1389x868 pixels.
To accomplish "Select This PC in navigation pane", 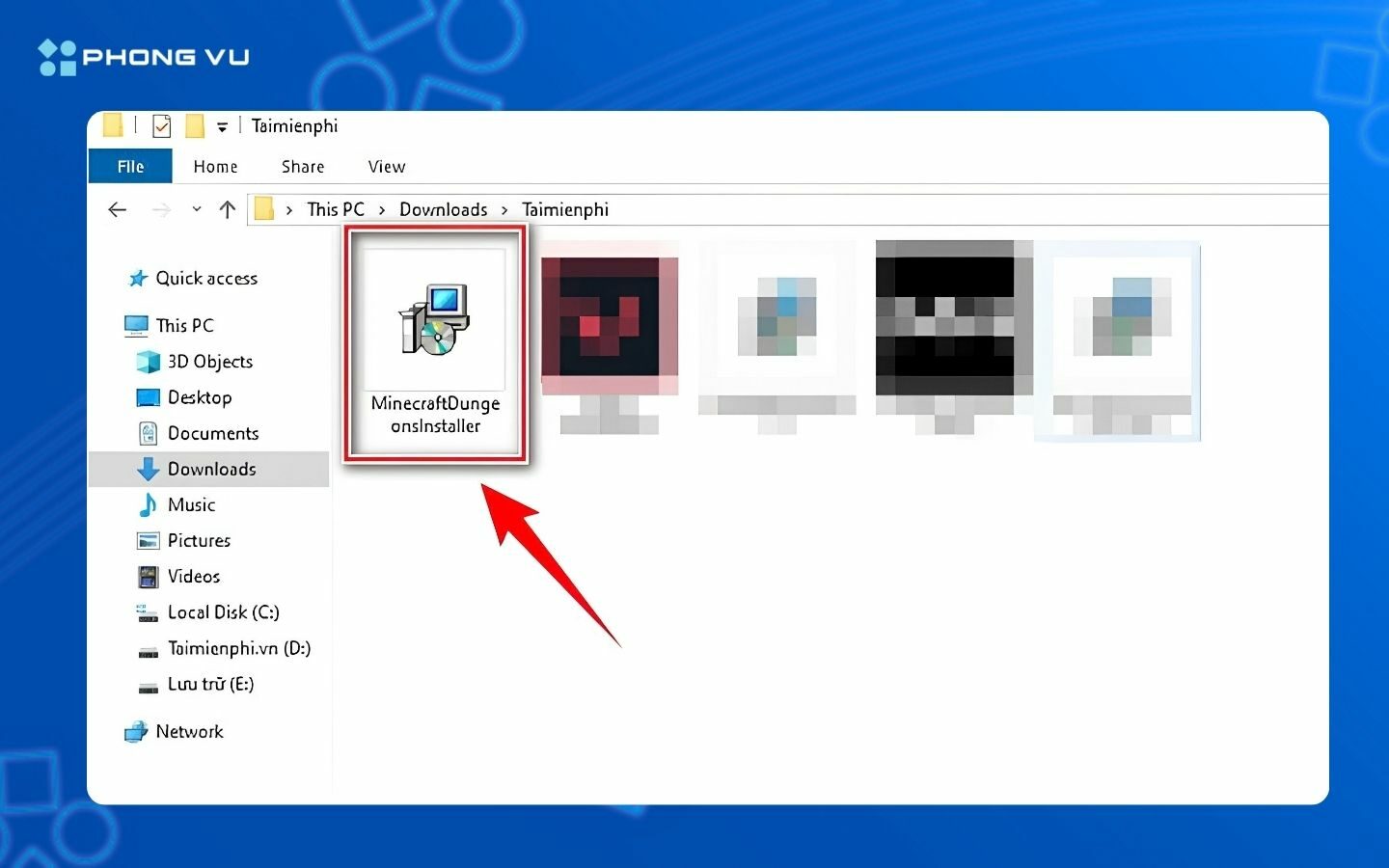I will [185, 326].
